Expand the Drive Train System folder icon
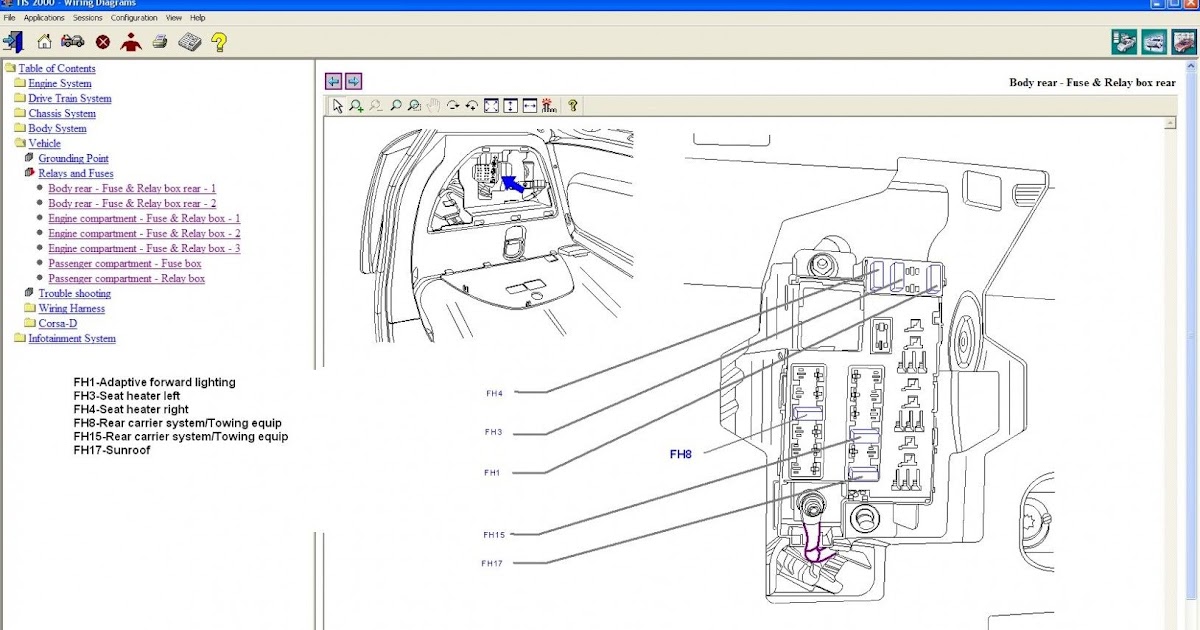 (20, 98)
